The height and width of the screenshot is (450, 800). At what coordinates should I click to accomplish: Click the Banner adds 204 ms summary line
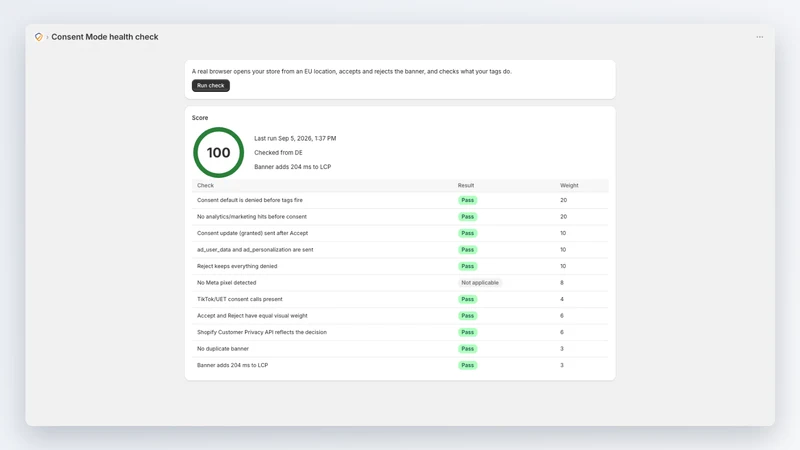tap(292, 167)
